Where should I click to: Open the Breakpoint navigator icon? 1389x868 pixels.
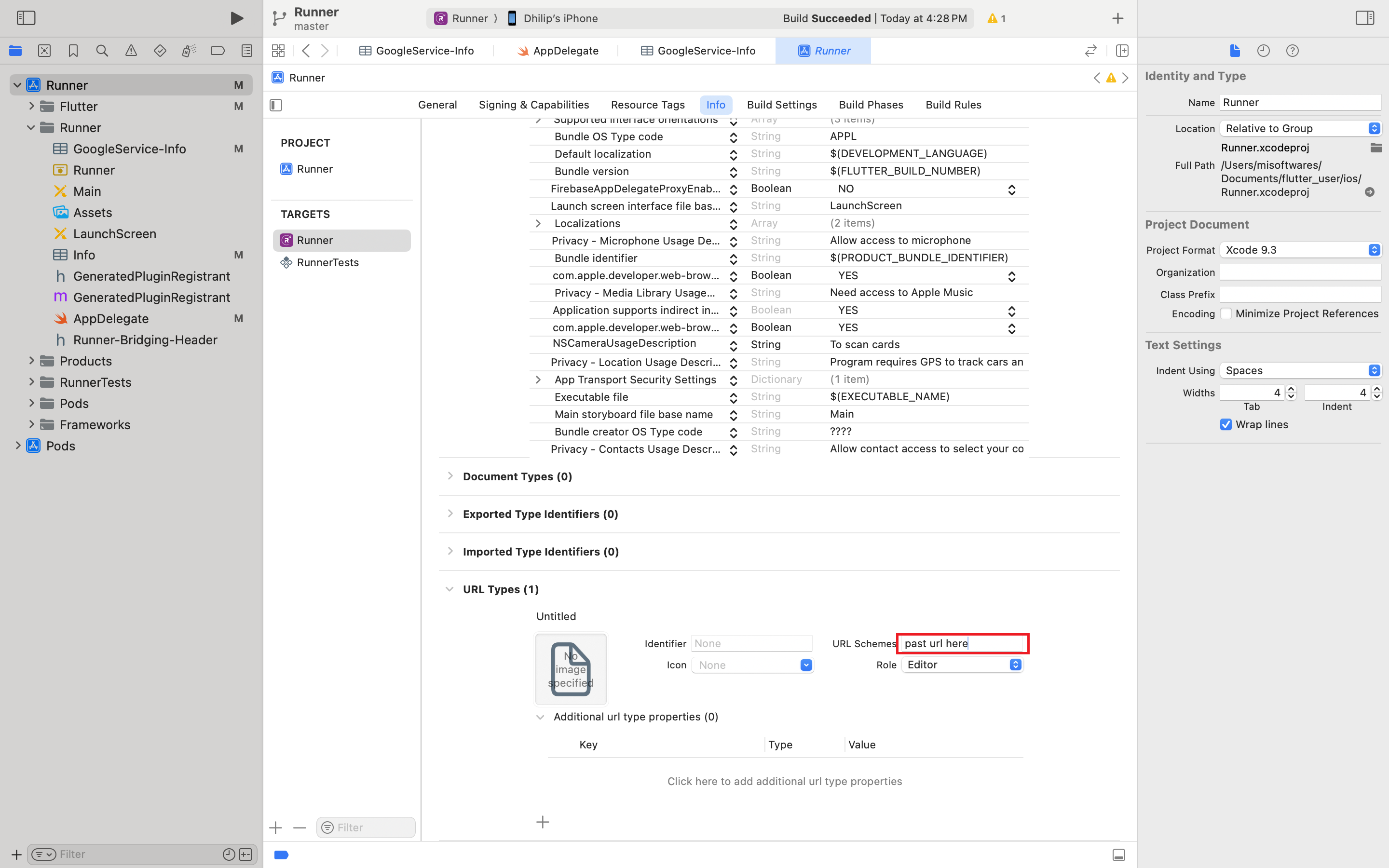[218, 51]
